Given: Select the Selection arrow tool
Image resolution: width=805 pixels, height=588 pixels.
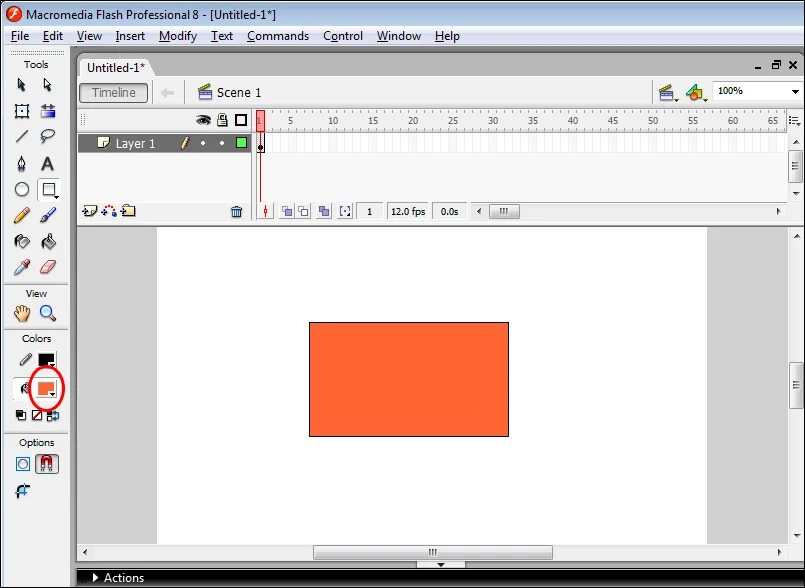Looking at the screenshot, I should pos(22,85).
